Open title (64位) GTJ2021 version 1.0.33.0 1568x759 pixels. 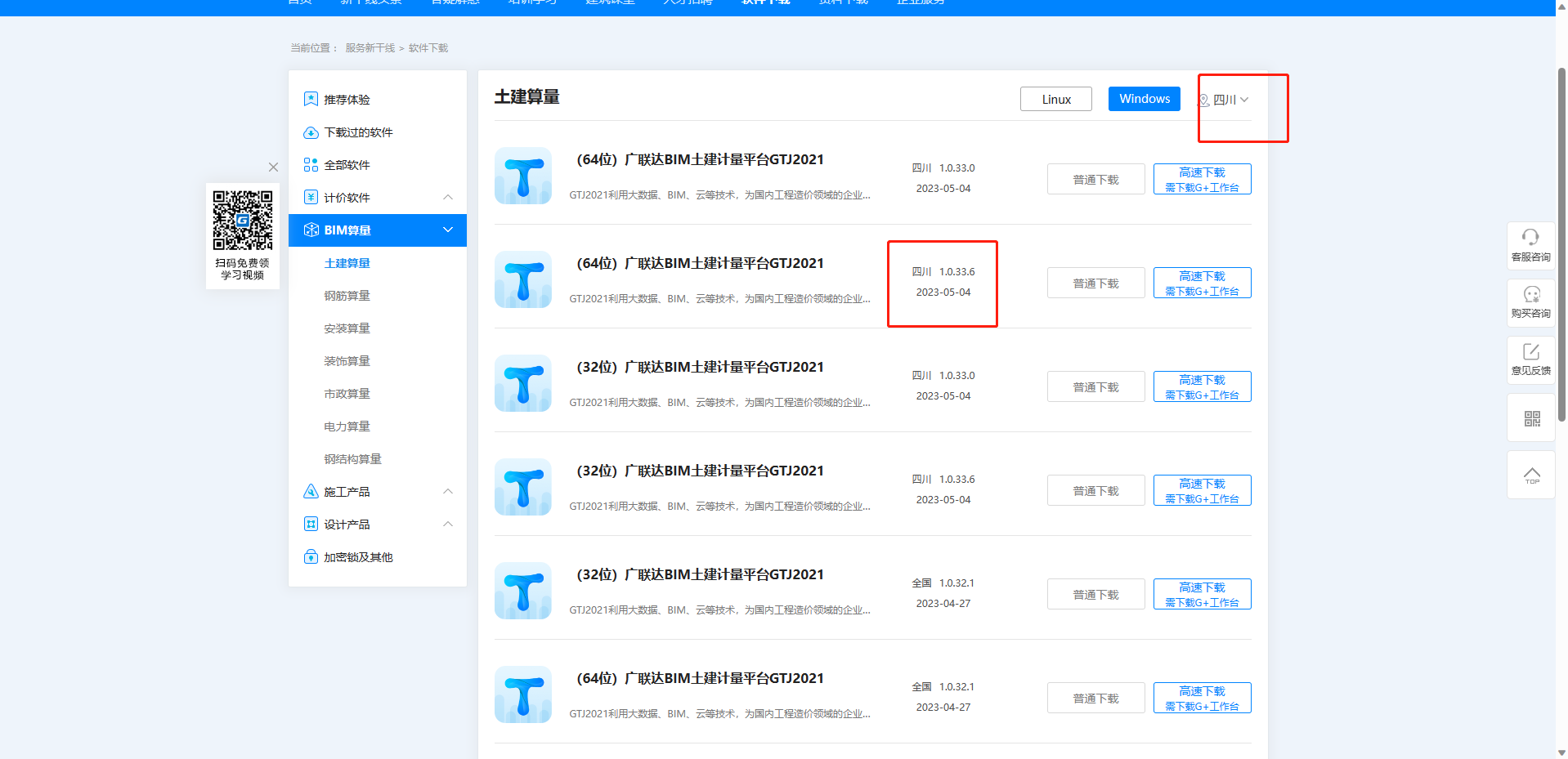pyautogui.click(x=700, y=159)
